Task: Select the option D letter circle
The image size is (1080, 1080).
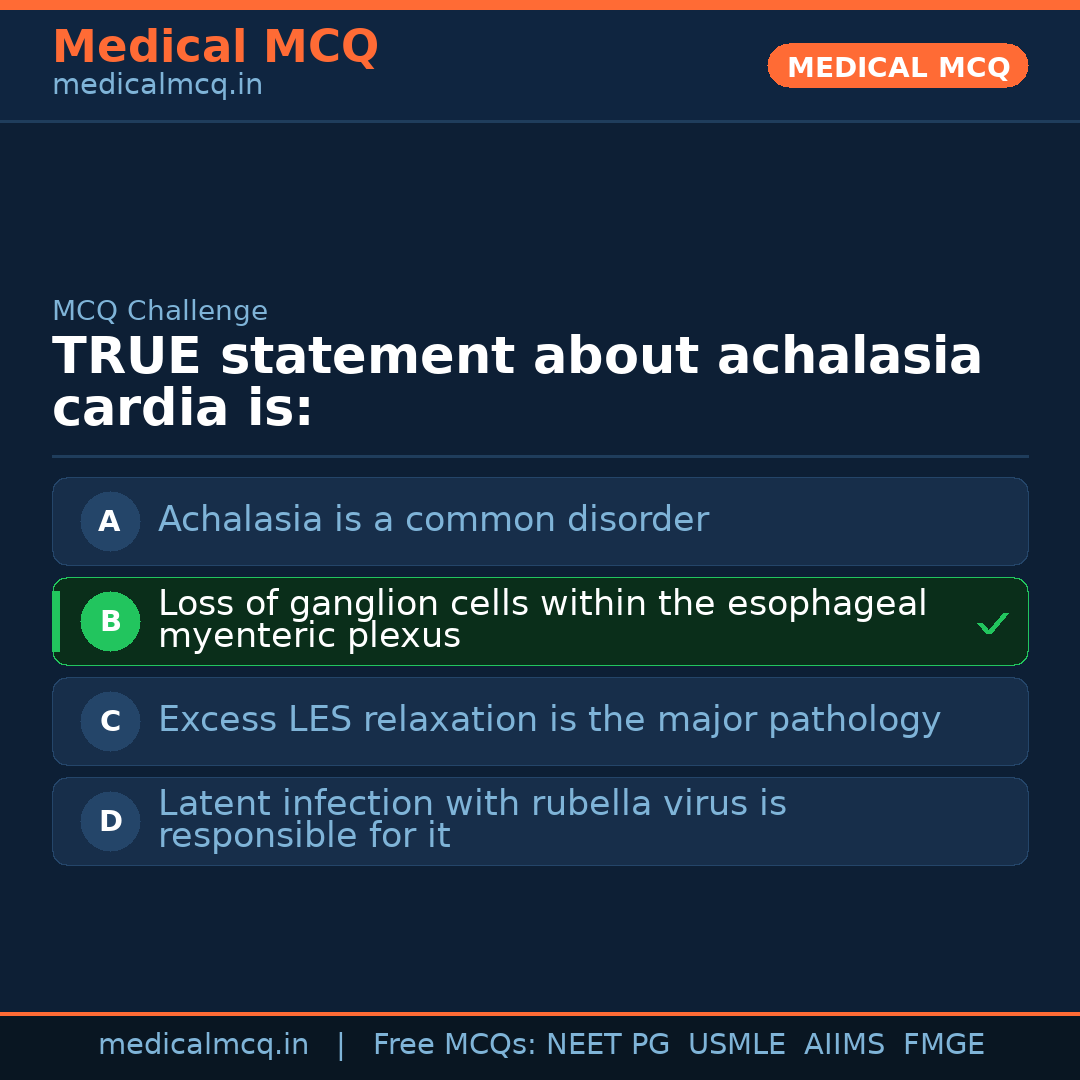Action: [110, 821]
